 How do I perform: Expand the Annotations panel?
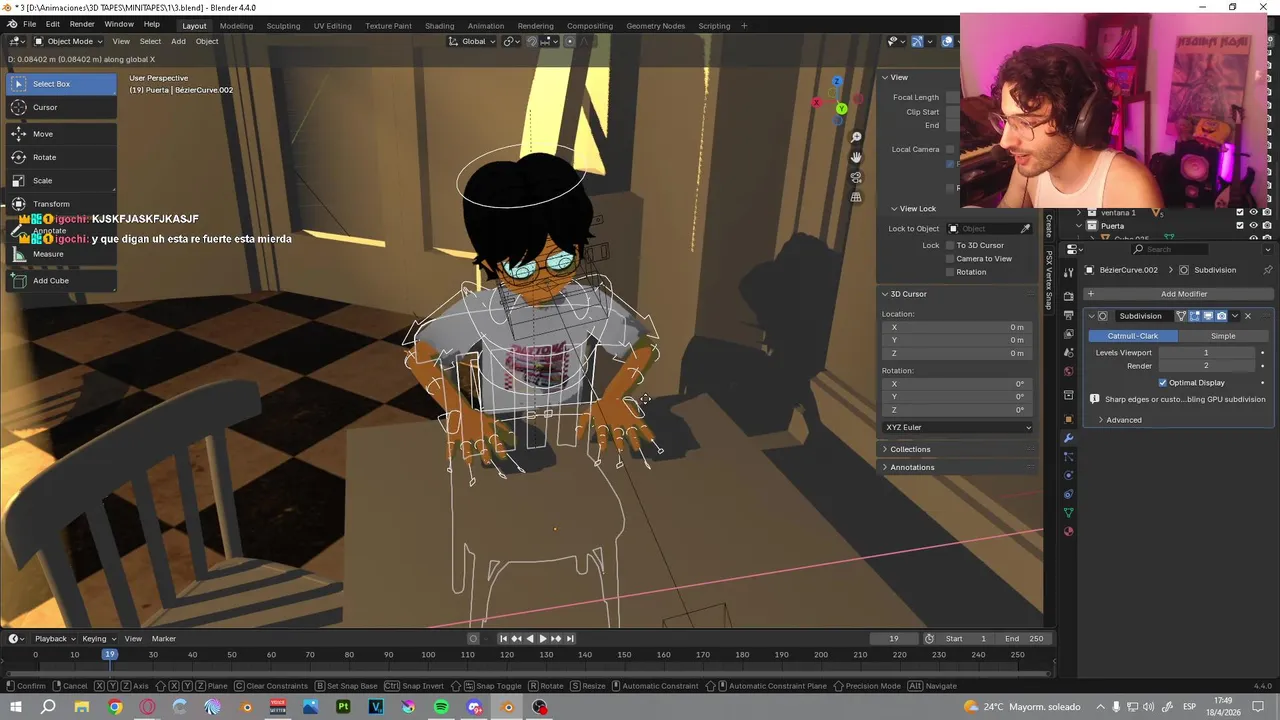point(912,467)
